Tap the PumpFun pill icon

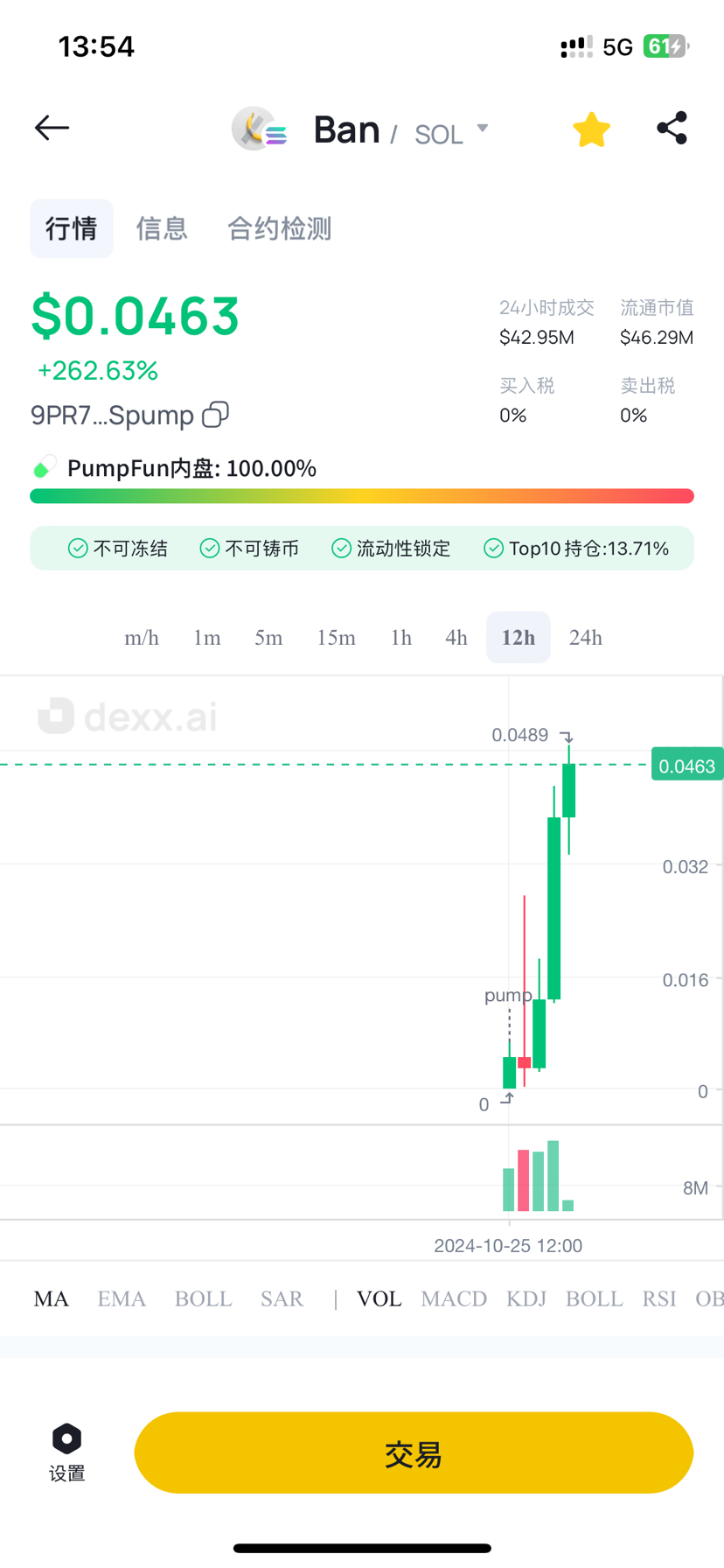click(44, 467)
